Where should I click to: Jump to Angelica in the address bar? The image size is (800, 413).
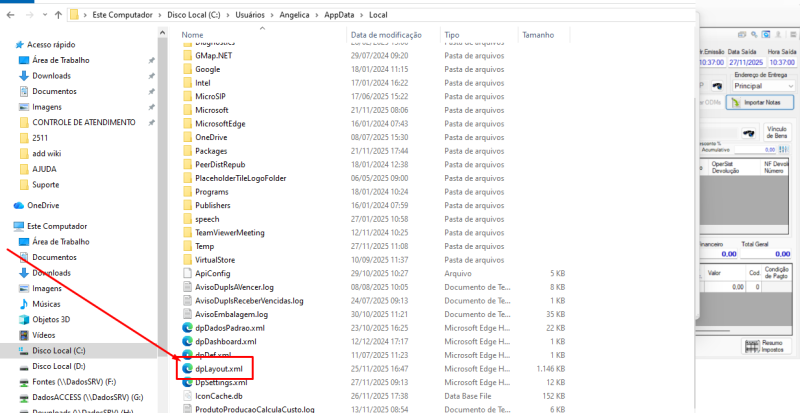point(294,15)
